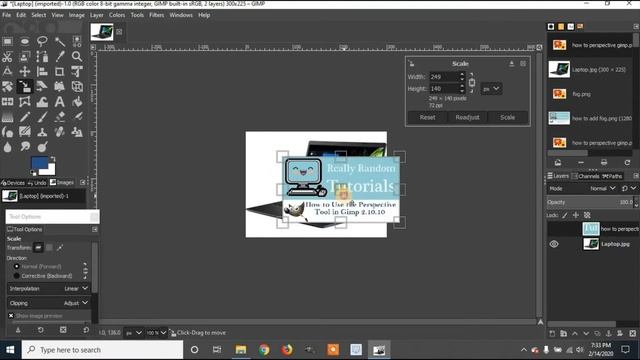Select the Eraser tool
The height and width of the screenshot is (360, 640).
coord(60,117)
